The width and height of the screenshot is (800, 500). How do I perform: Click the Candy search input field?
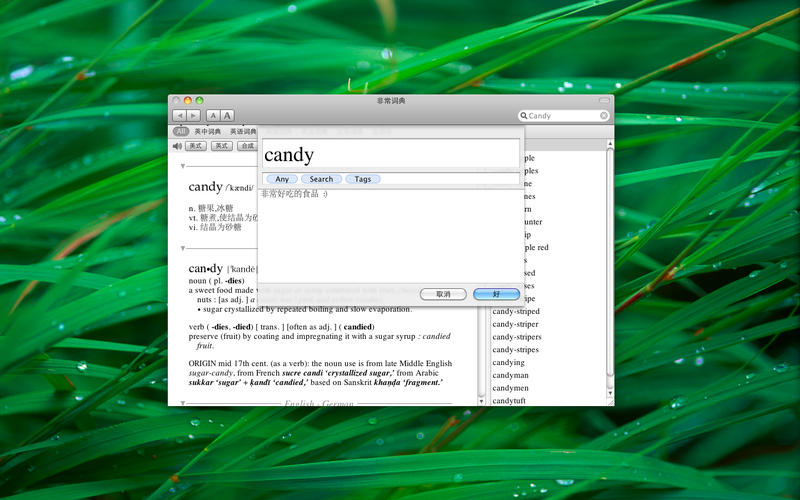tap(563, 116)
